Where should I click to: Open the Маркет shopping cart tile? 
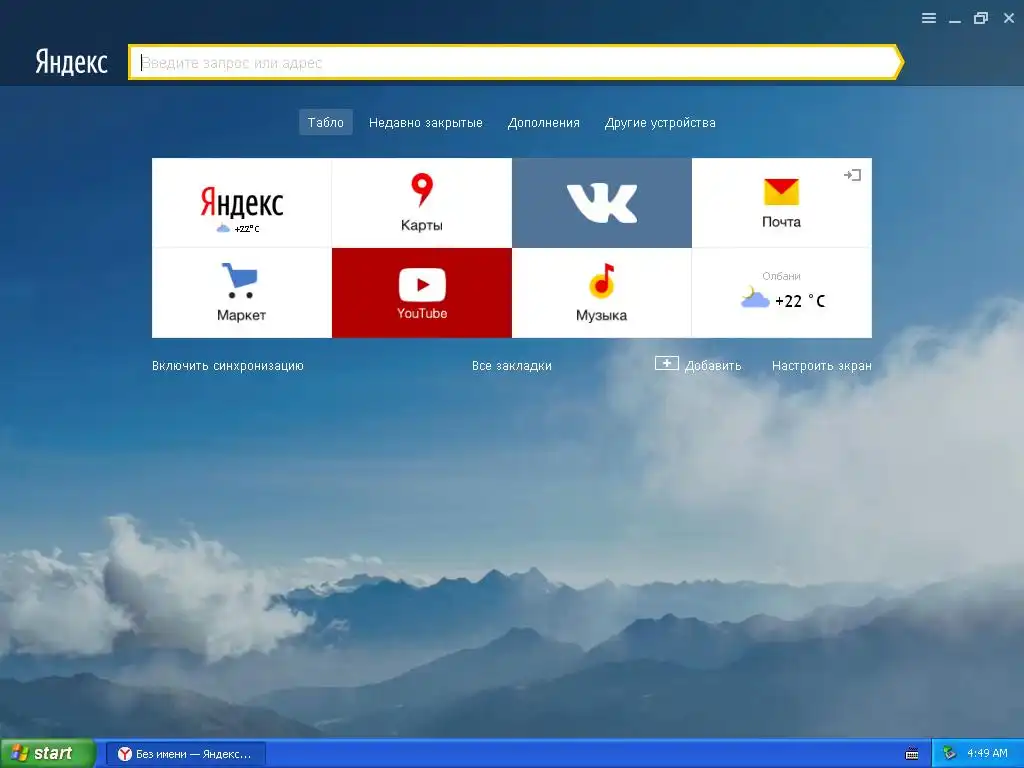[x=242, y=293]
